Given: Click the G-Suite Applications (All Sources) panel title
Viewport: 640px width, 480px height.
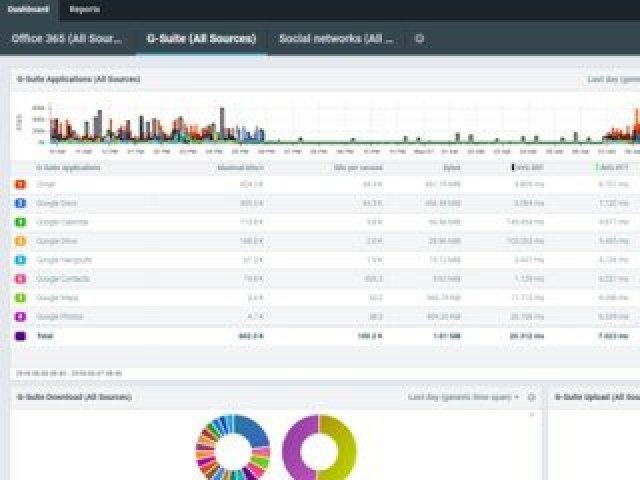Looking at the screenshot, I should coord(78,79).
